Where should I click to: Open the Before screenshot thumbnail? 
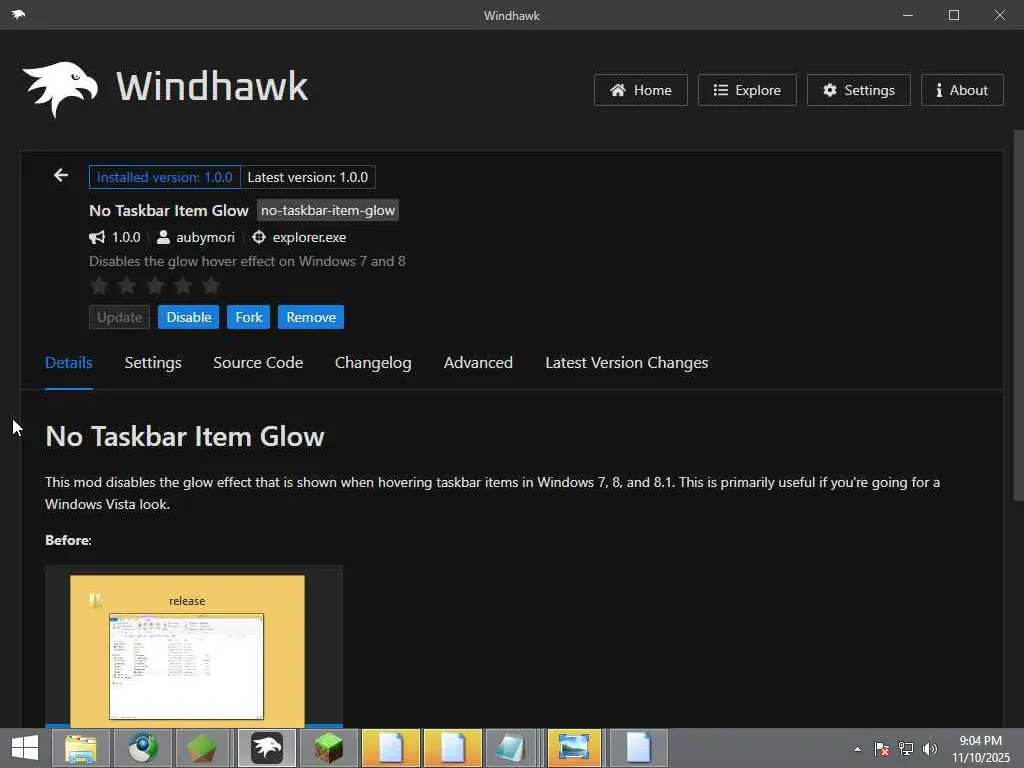click(x=194, y=647)
